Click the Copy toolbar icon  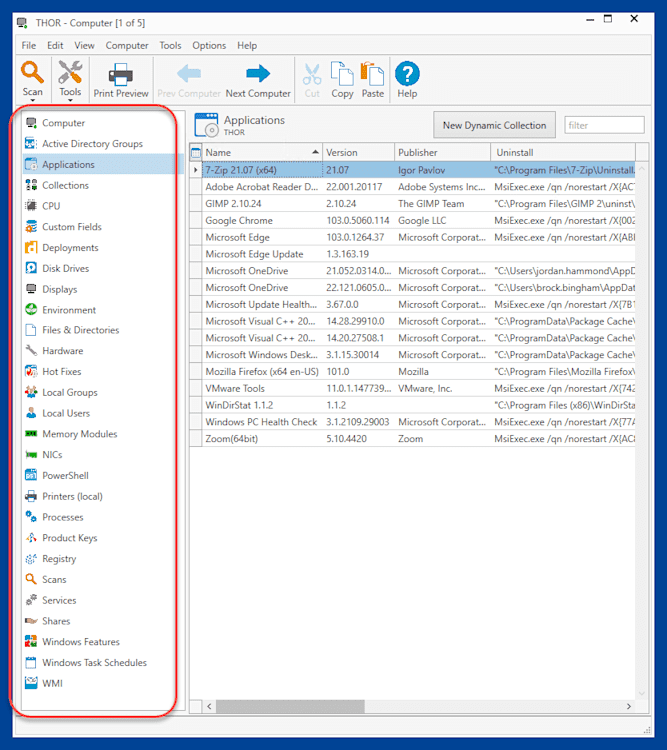[342, 73]
